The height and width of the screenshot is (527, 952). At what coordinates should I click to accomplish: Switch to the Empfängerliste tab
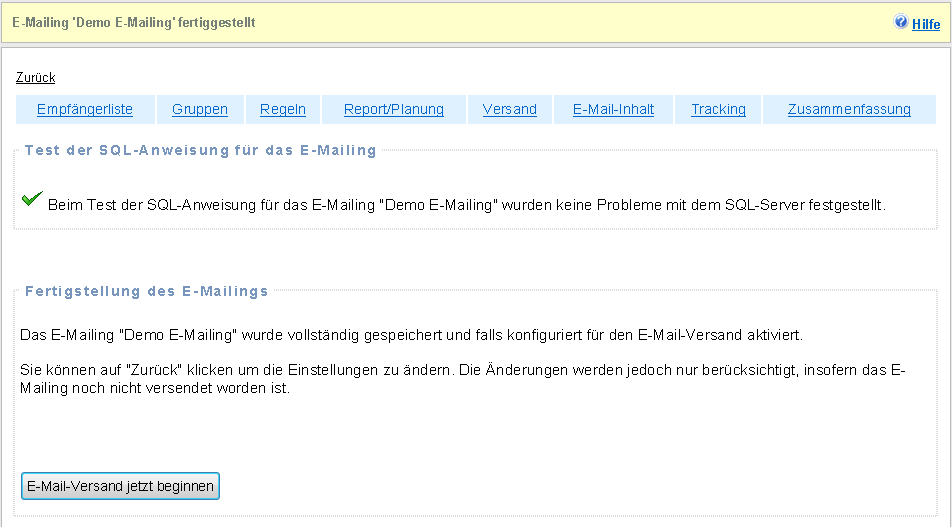click(84, 110)
